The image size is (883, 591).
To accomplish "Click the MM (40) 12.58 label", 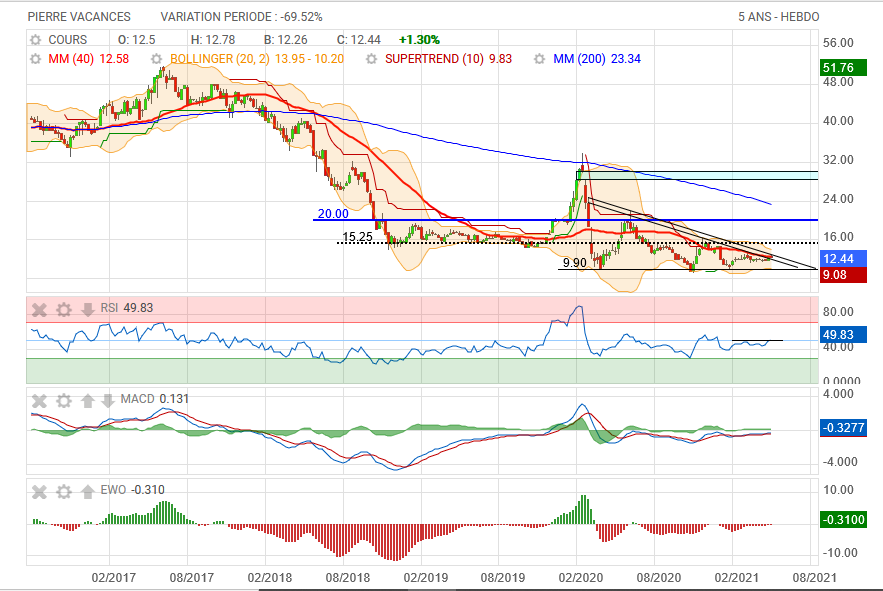I will click(89, 59).
